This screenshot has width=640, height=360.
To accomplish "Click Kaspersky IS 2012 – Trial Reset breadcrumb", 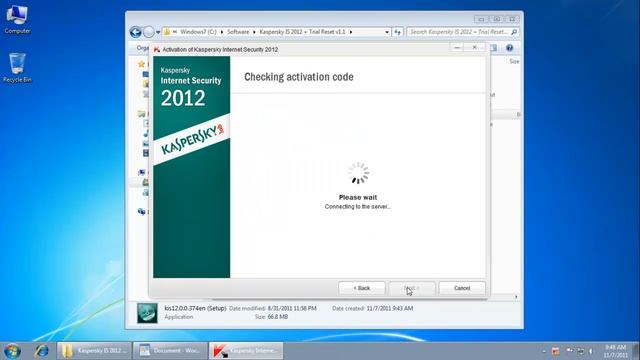I will [x=302, y=32].
